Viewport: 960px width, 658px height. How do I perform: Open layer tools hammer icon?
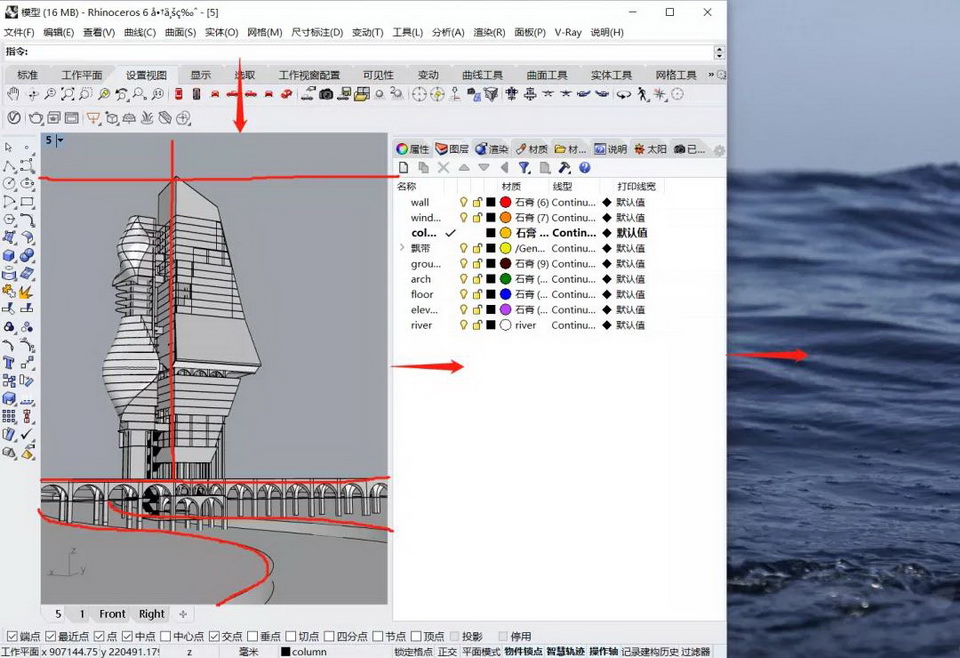coord(564,168)
